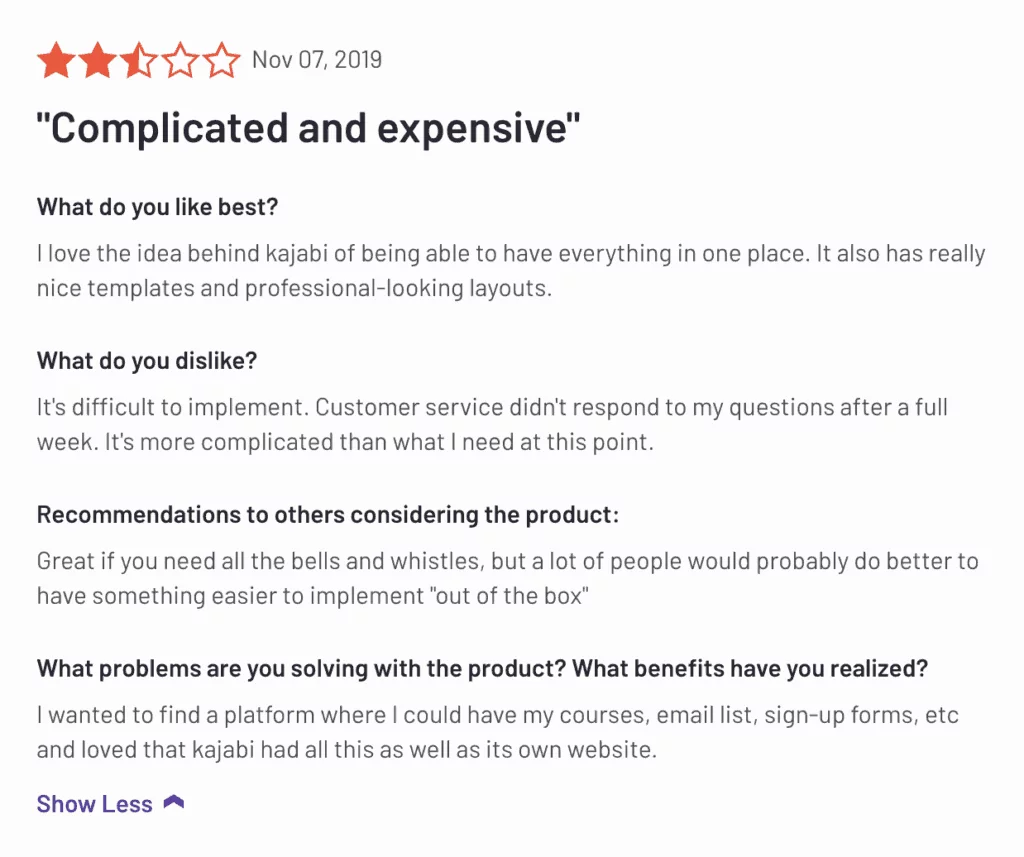The height and width of the screenshot is (857, 1024).
Task: Click the fourth empty rating star
Action: pos(180,60)
